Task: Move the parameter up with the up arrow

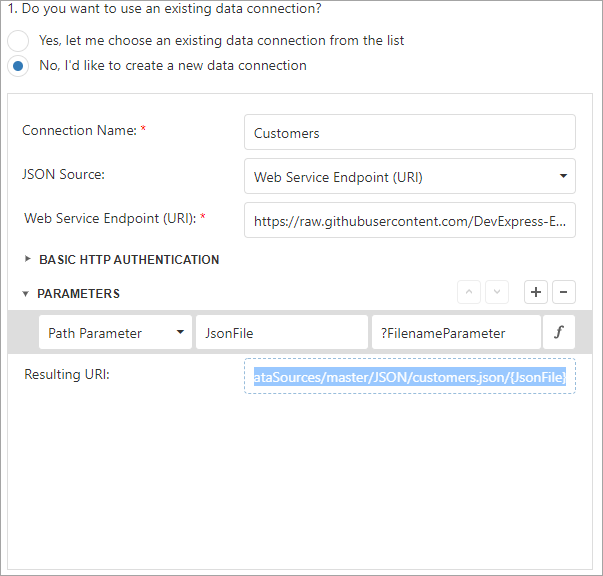Action: pos(470,292)
